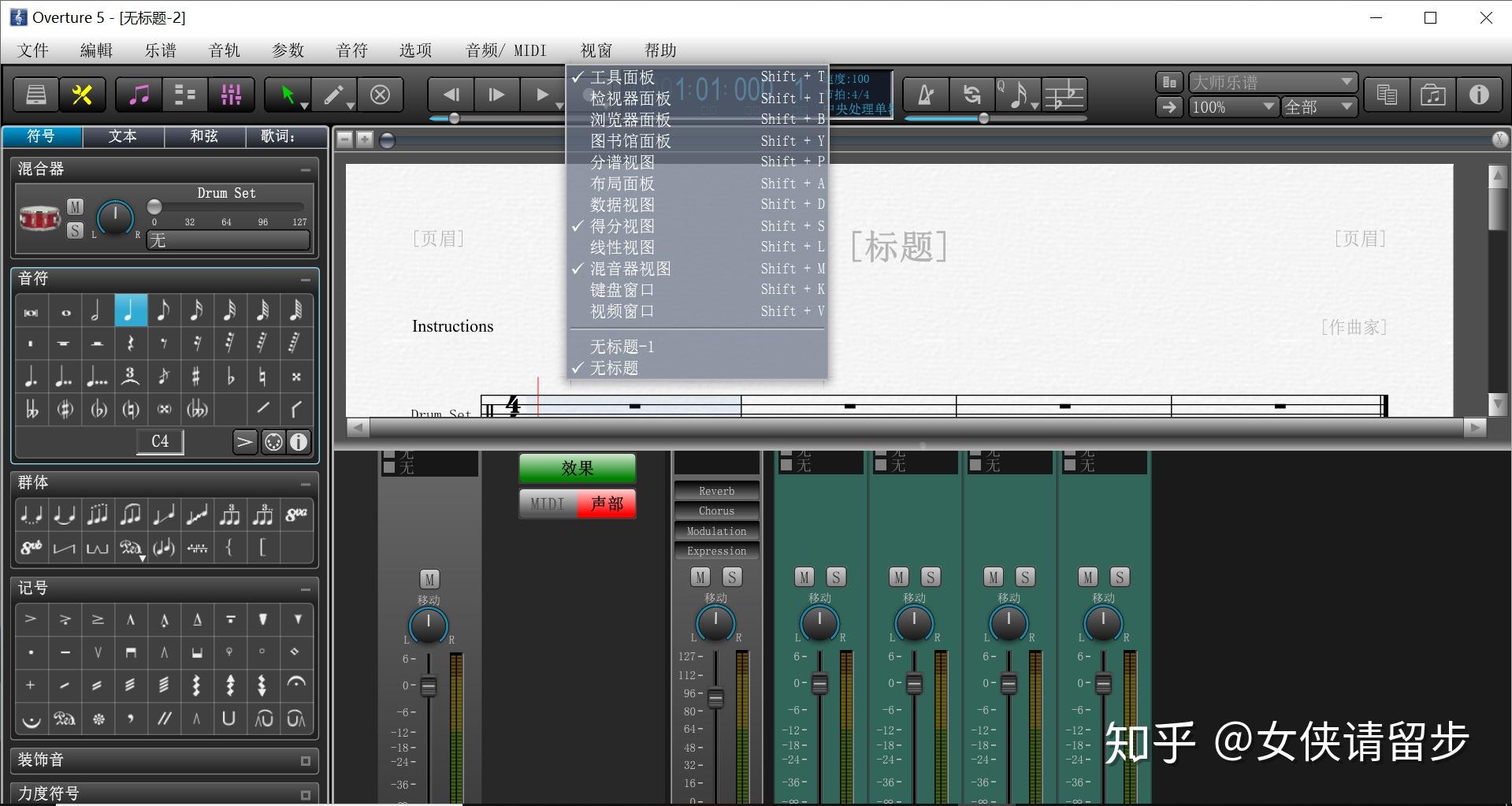Click the green 效果 button
Viewport: 1512px width, 806px height.
click(578, 468)
